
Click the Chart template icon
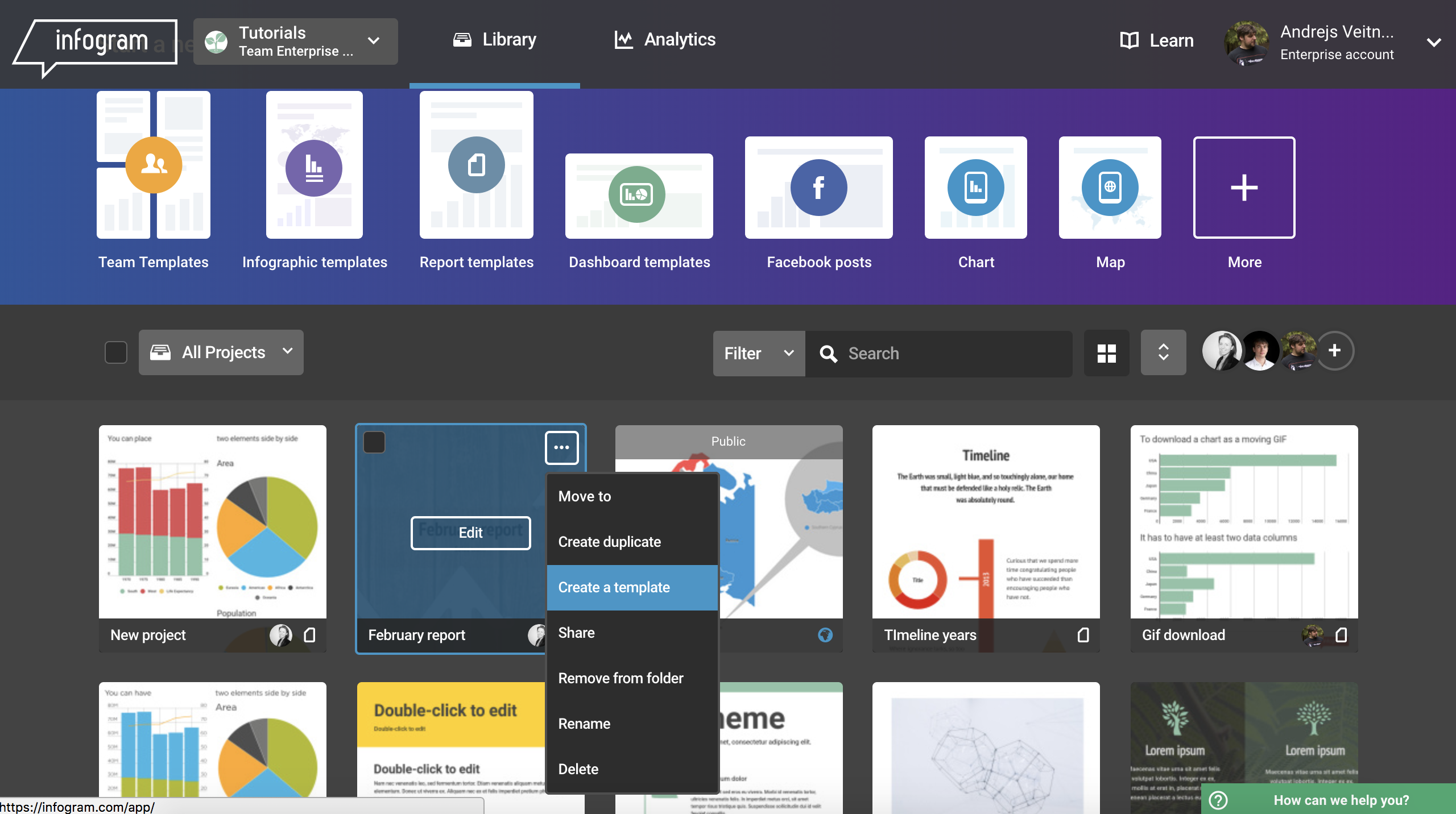(x=974, y=187)
